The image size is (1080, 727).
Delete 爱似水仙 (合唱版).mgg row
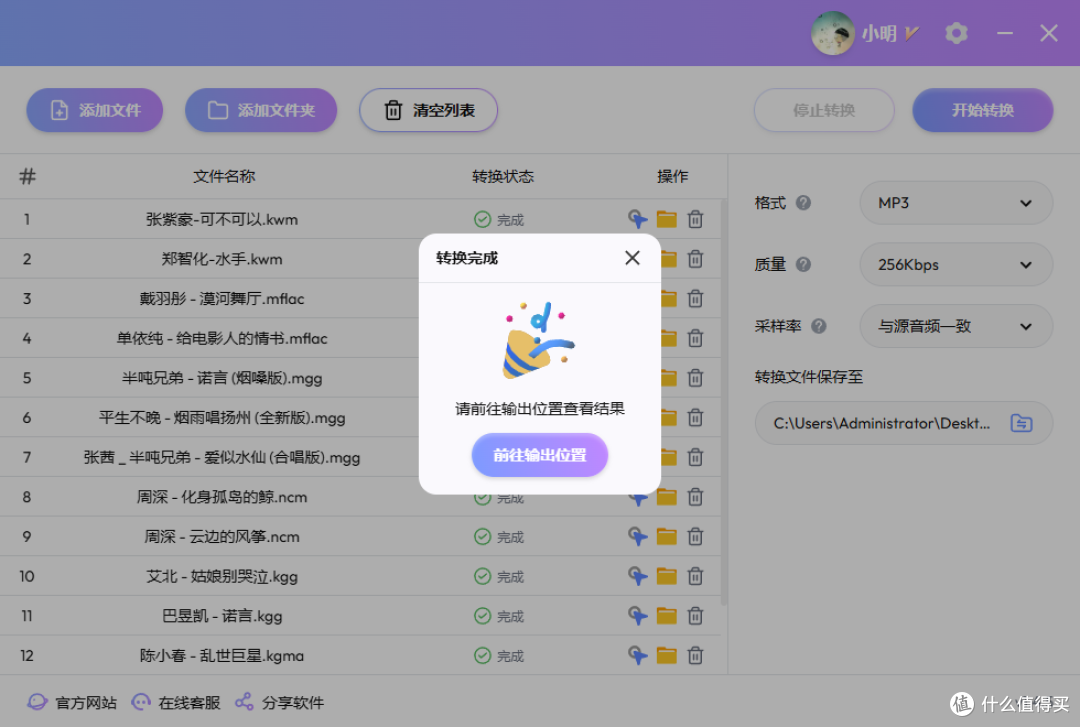pyautogui.click(x=695, y=457)
